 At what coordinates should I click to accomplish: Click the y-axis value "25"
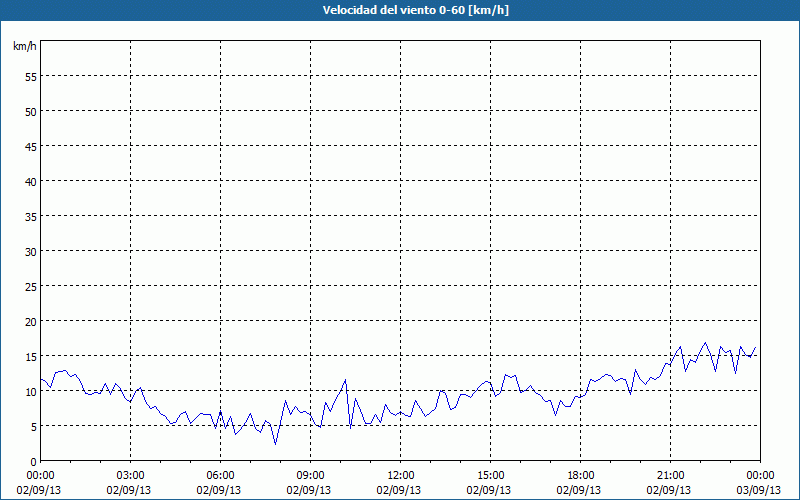[x=31, y=287]
